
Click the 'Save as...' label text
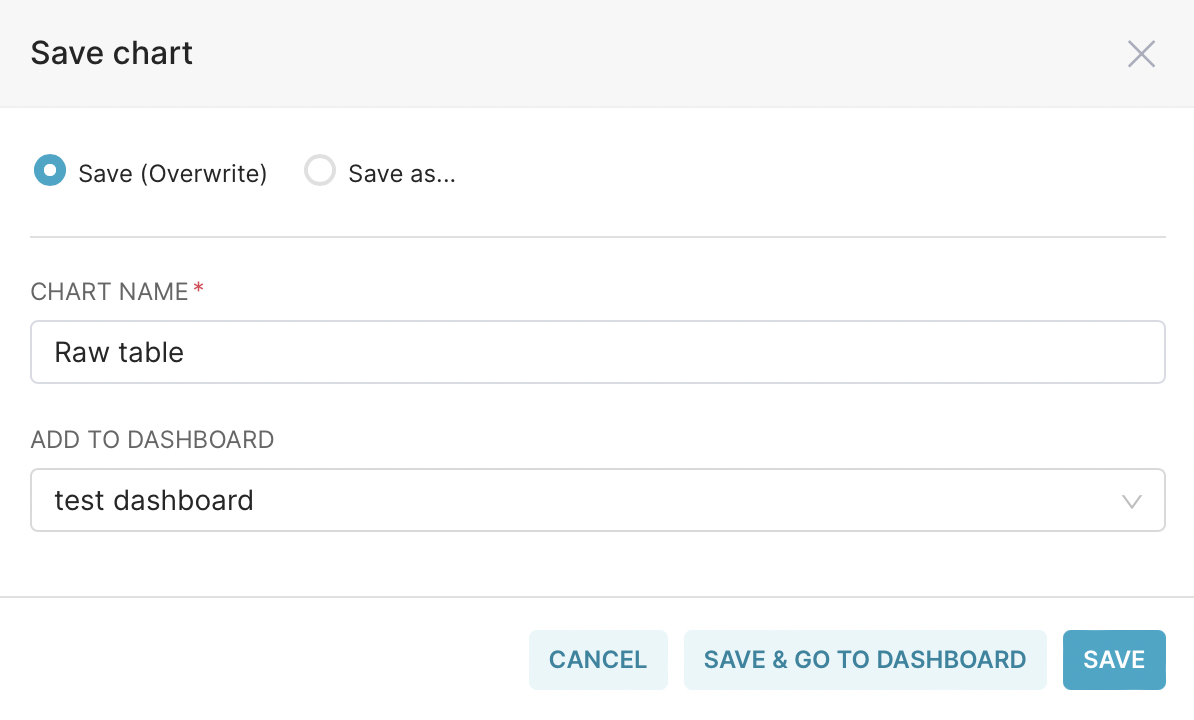401,174
